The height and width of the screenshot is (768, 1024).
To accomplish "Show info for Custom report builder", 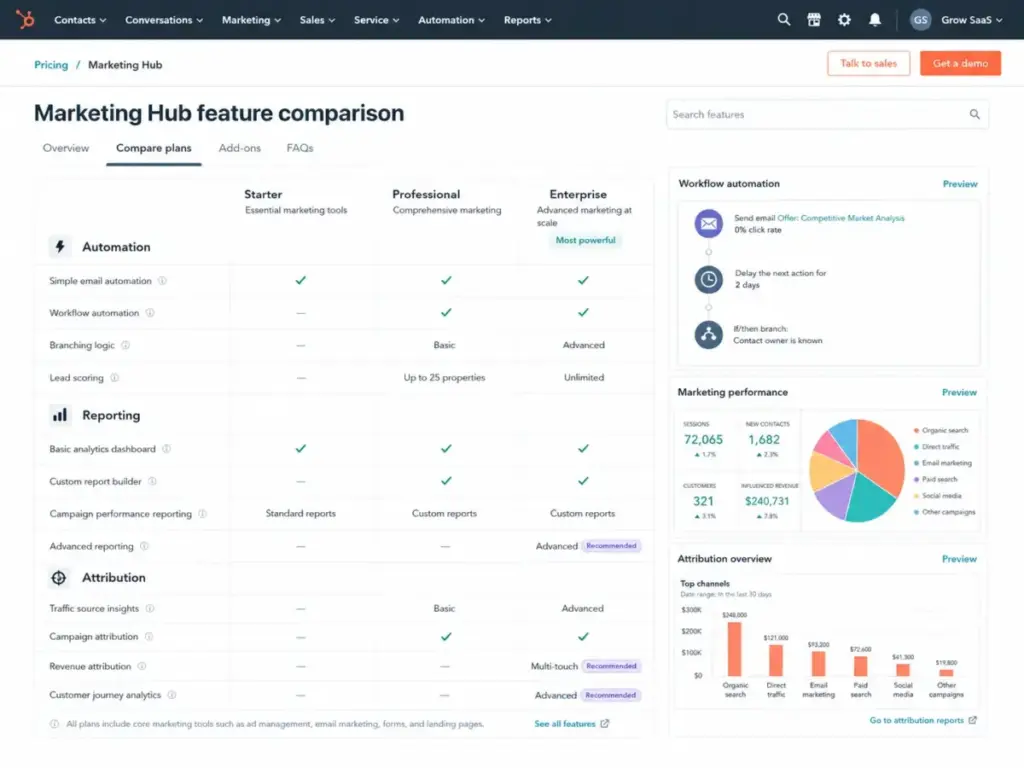I will pos(152,481).
